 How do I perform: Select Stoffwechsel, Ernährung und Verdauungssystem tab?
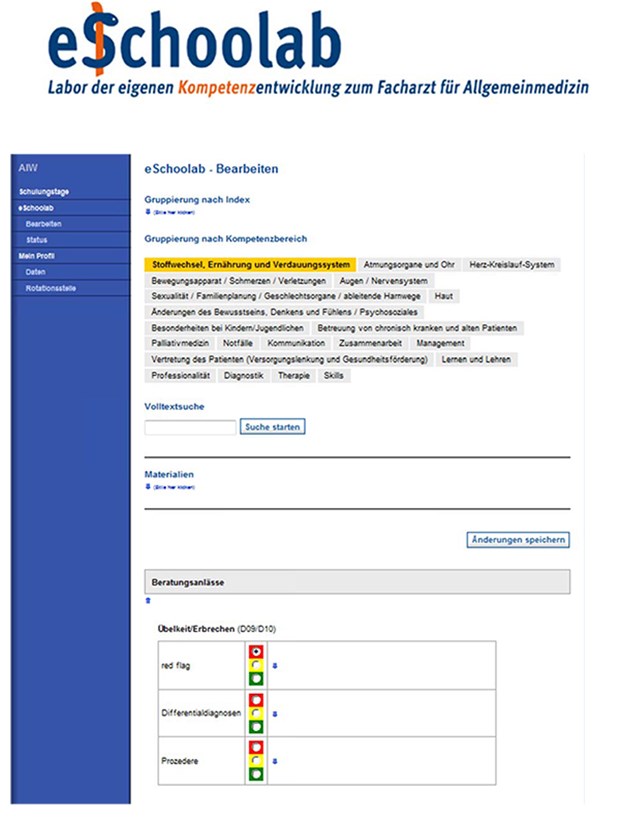250,265
